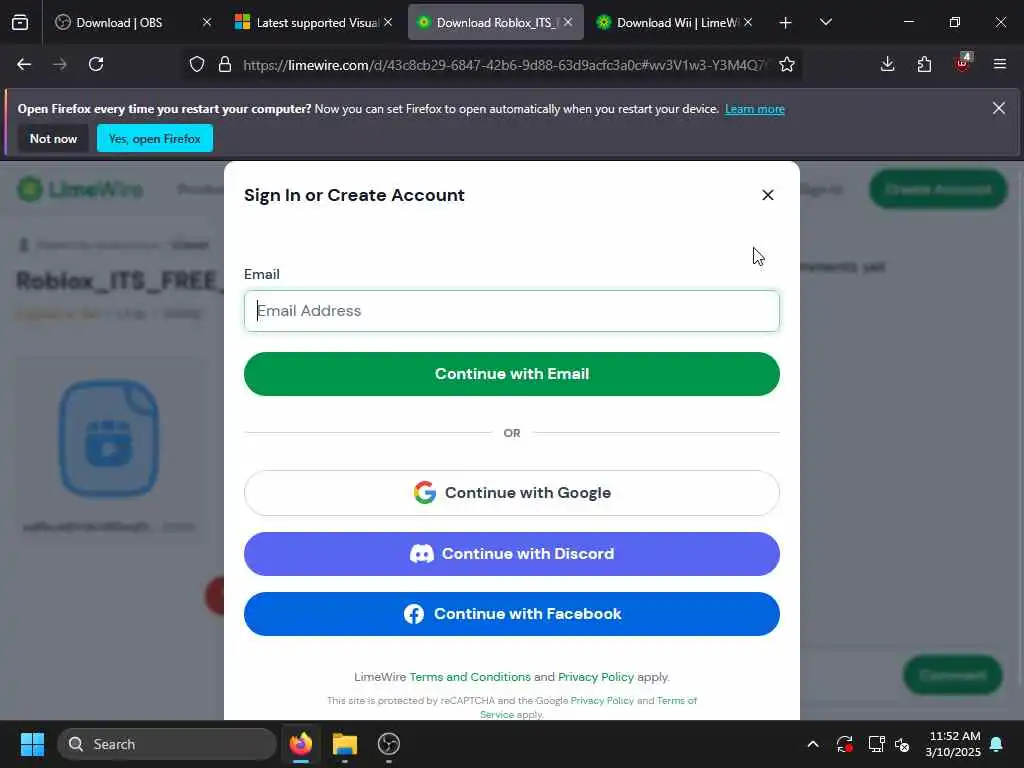Dismiss the Firefox startup notification bar
The height and width of the screenshot is (768, 1024).
(x=999, y=108)
